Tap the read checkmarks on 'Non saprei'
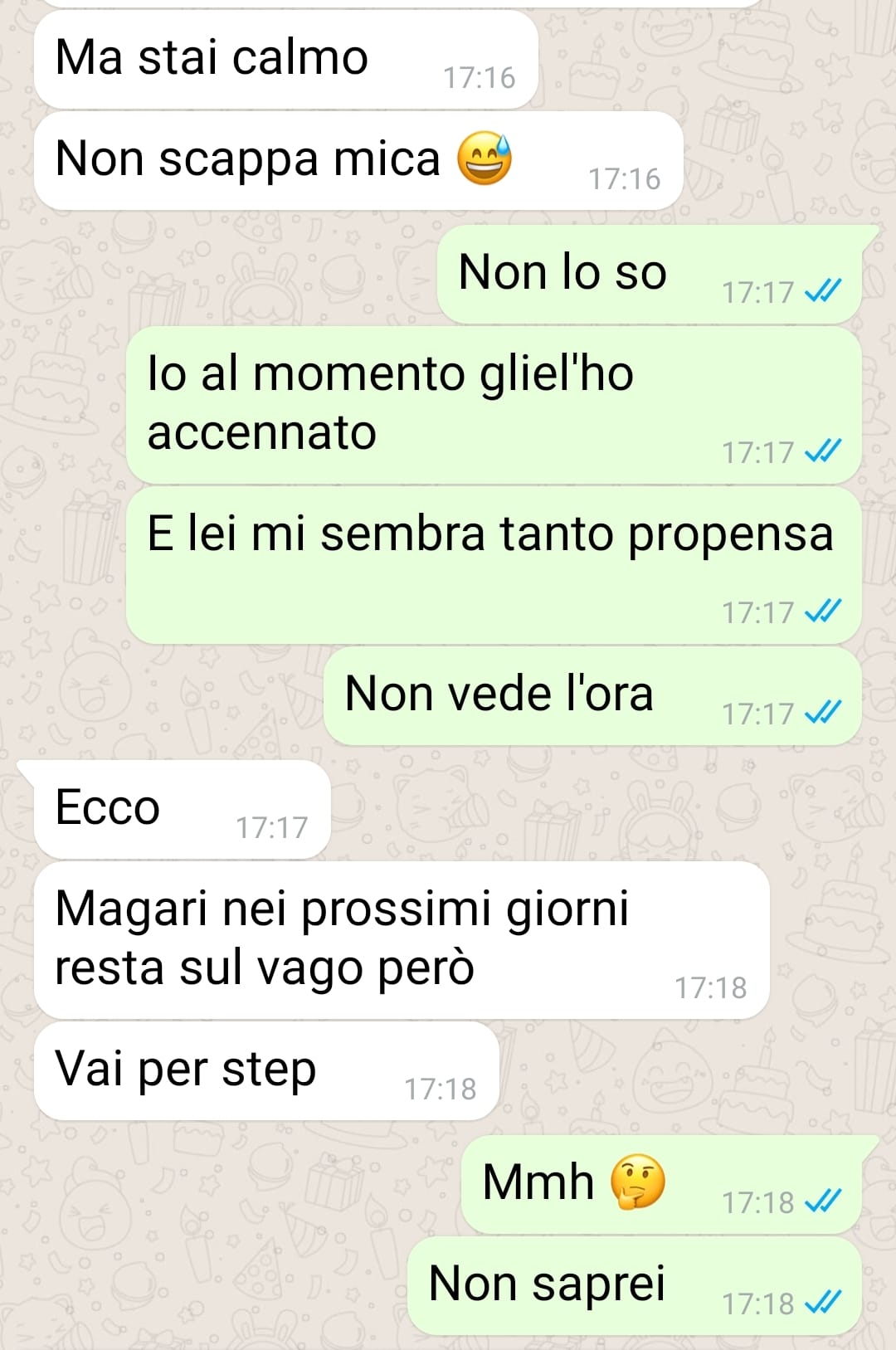Viewport: 896px width, 1350px height. coord(824,1303)
